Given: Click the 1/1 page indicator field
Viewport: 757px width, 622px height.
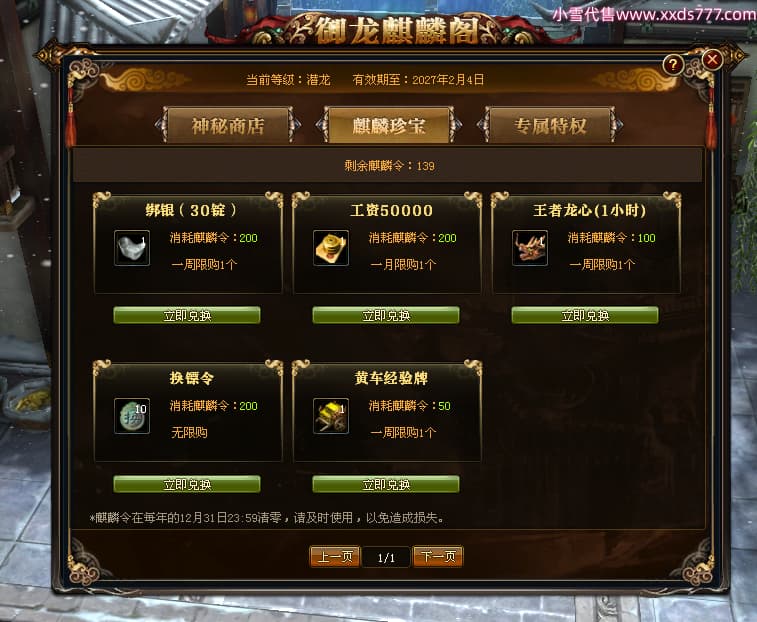Looking at the screenshot, I should (x=386, y=557).
